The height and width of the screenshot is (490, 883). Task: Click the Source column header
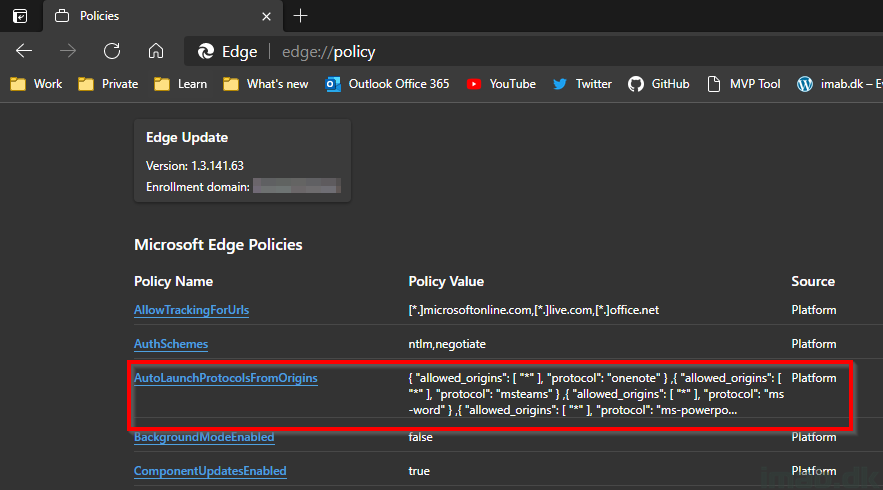[813, 281]
